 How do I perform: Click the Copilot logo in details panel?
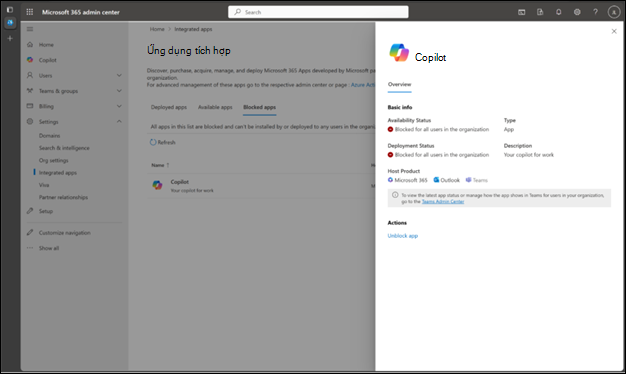tap(399, 53)
